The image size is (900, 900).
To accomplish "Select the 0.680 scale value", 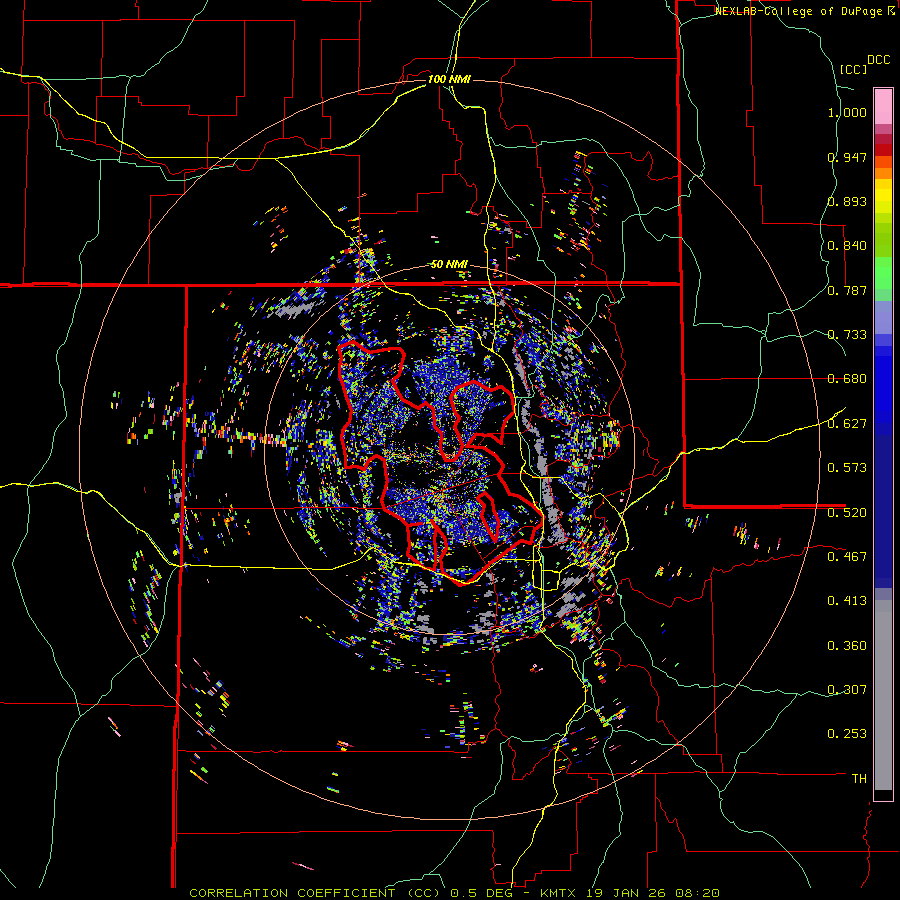I will tap(847, 379).
